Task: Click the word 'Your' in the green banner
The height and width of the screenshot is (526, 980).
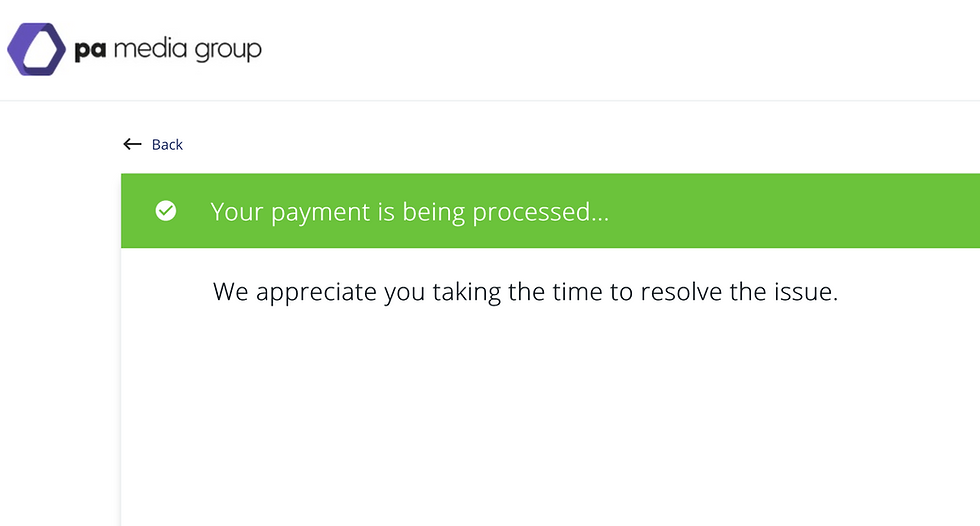Action: click(237, 211)
